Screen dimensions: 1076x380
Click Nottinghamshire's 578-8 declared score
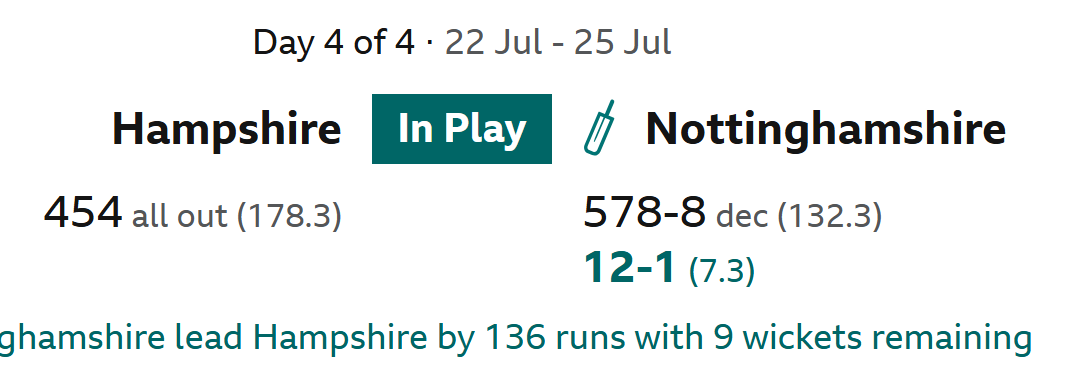pyautogui.click(x=732, y=213)
